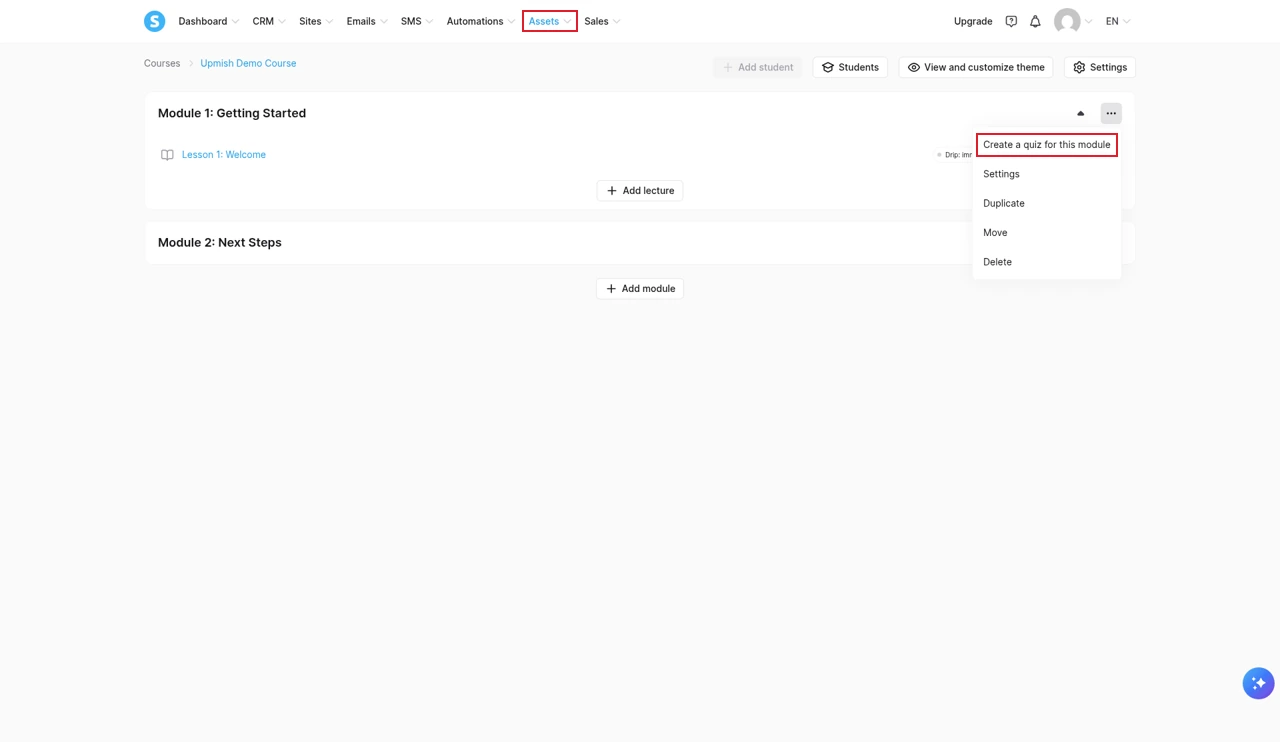Expand the Sales menu
The height and width of the screenshot is (742, 1280).
click(602, 21)
